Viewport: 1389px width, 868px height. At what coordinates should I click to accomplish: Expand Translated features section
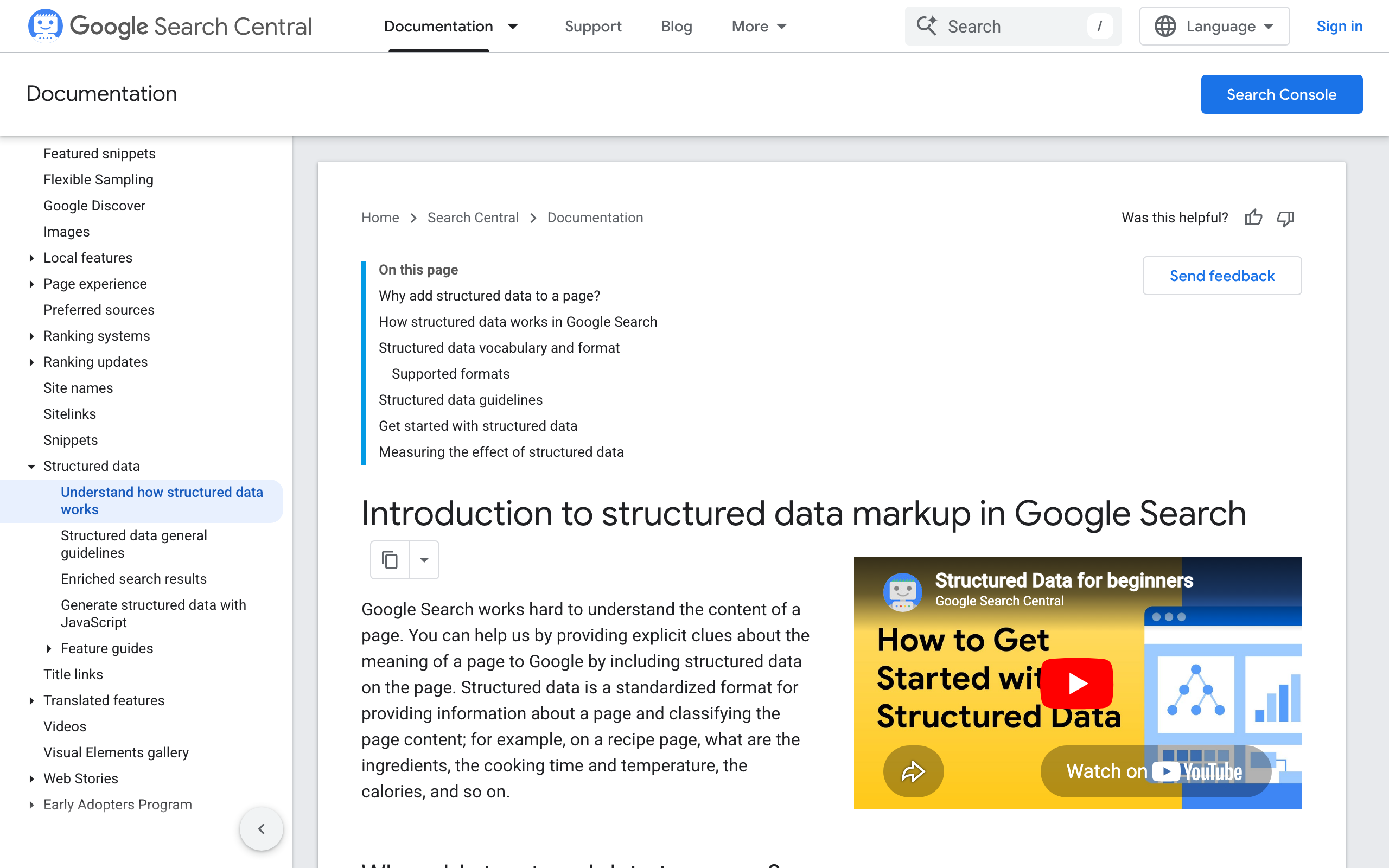coord(31,700)
